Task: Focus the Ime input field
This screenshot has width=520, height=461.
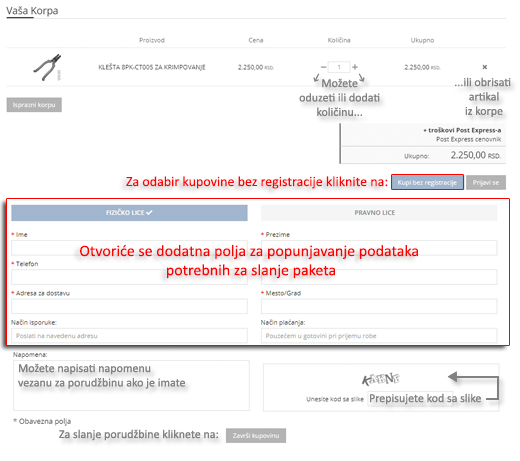Action: coord(129,248)
